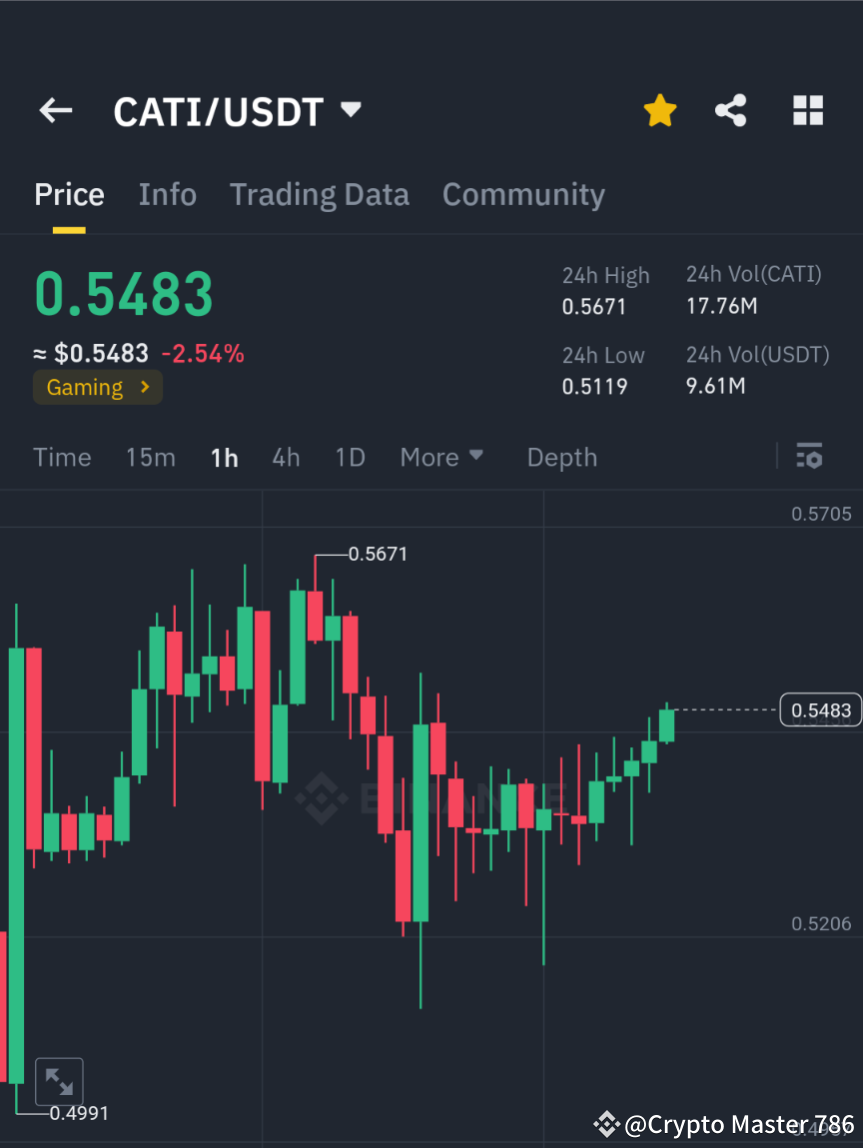Image resolution: width=863 pixels, height=1148 pixels.
Task: View the Depth chart
Action: [x=561, y=457]
